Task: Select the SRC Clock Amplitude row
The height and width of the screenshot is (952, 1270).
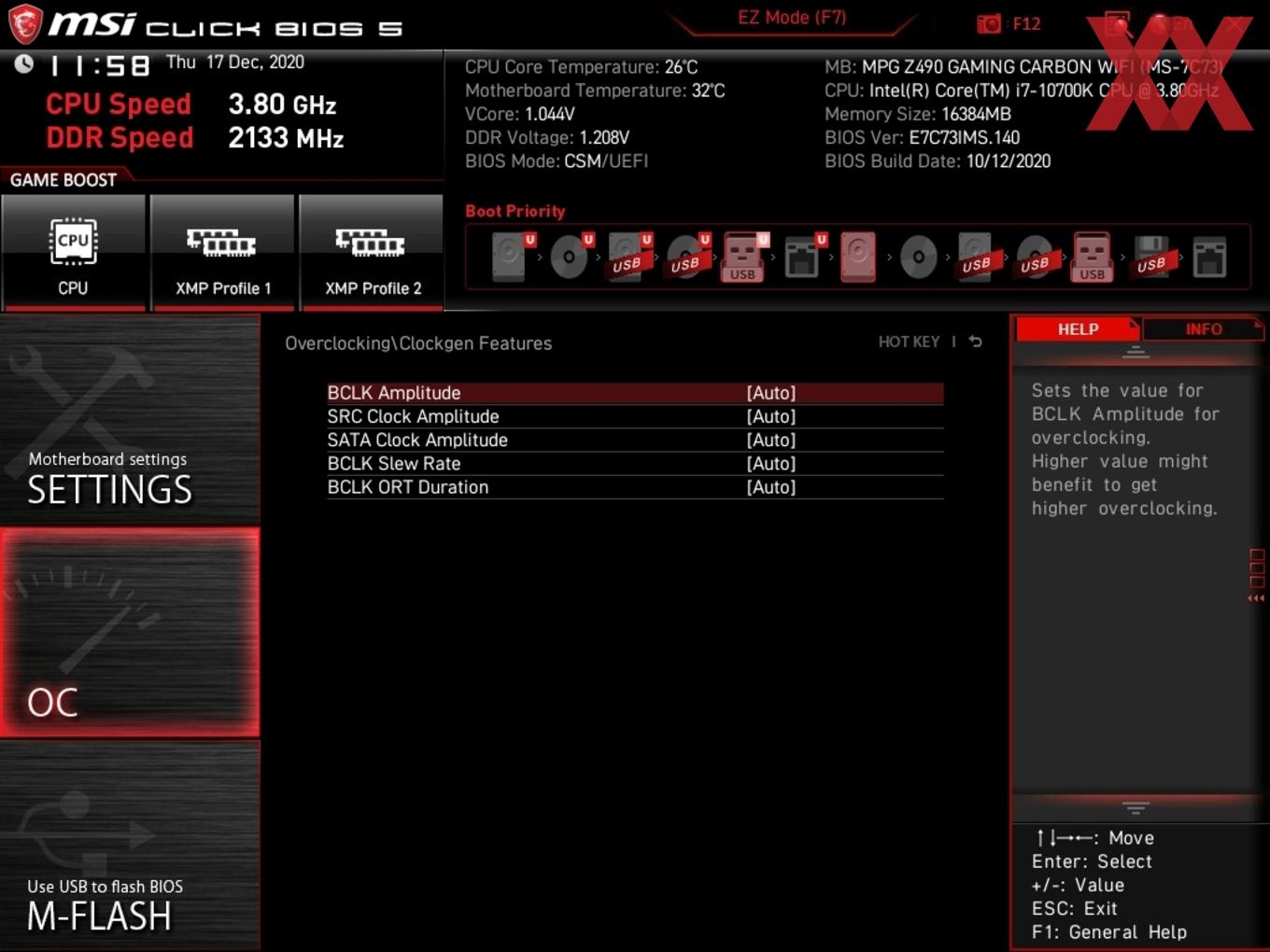Action: [635, 416]
